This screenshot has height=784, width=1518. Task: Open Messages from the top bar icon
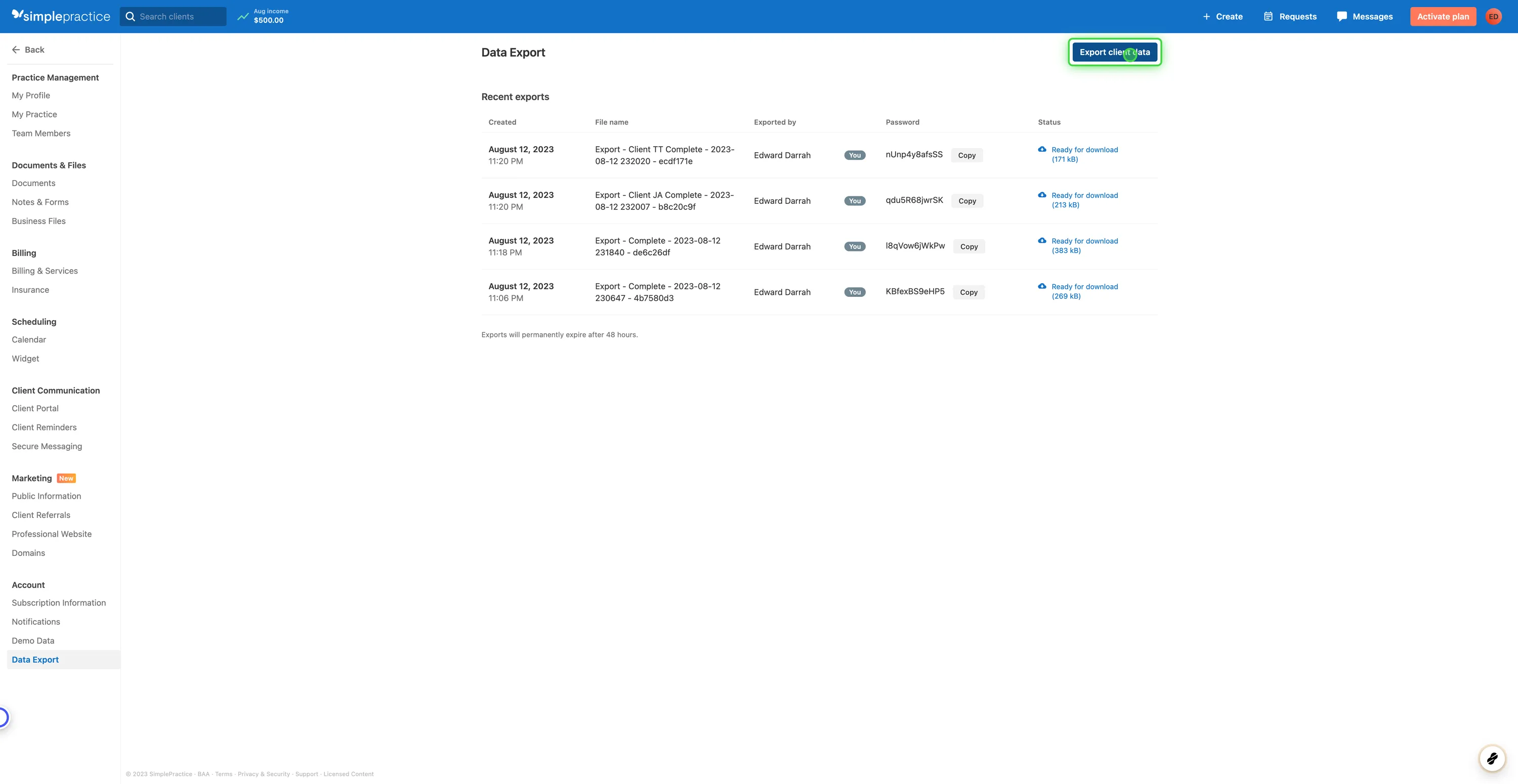1342,16
